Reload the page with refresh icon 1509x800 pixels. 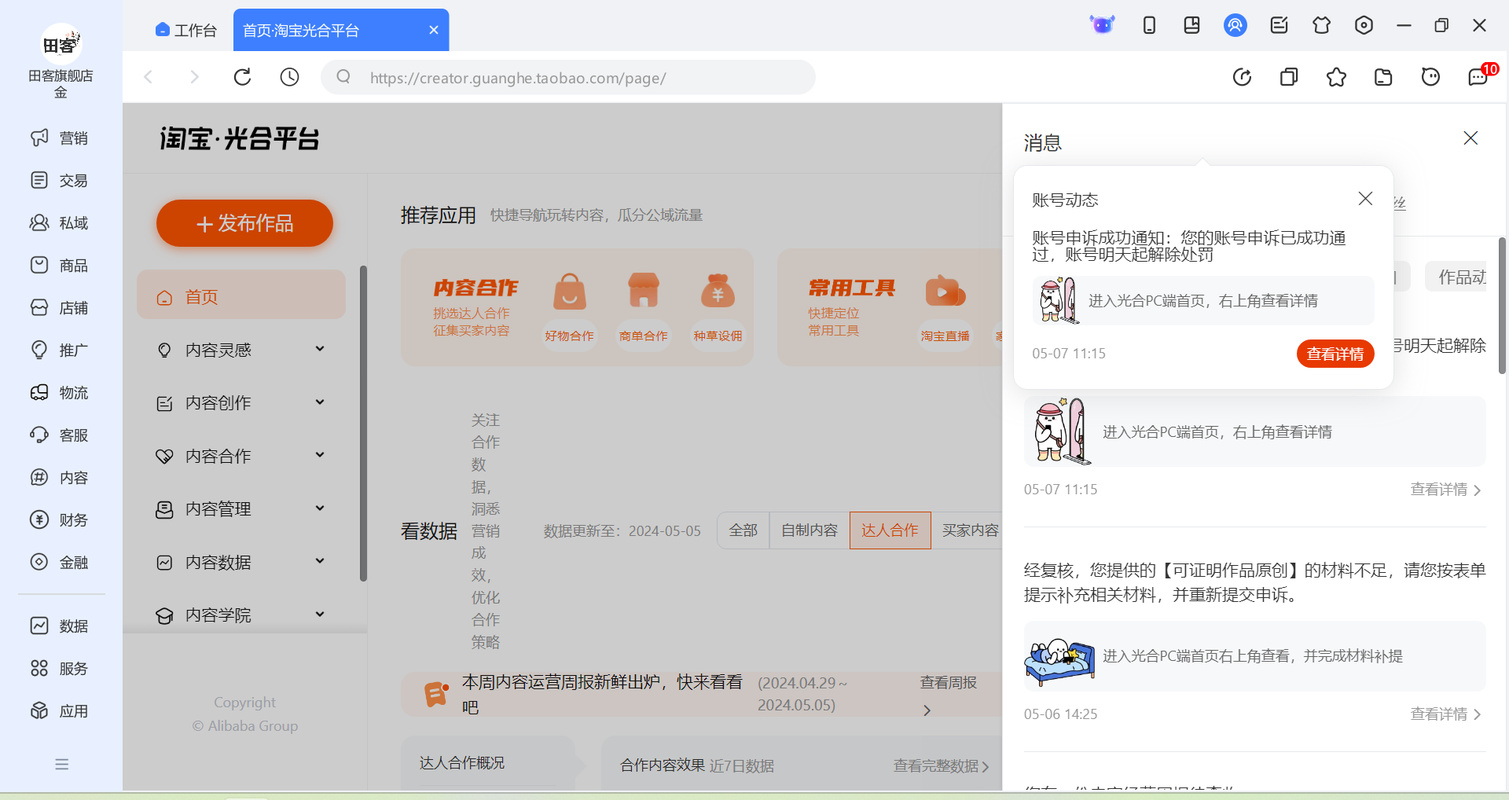coord(242,77)
